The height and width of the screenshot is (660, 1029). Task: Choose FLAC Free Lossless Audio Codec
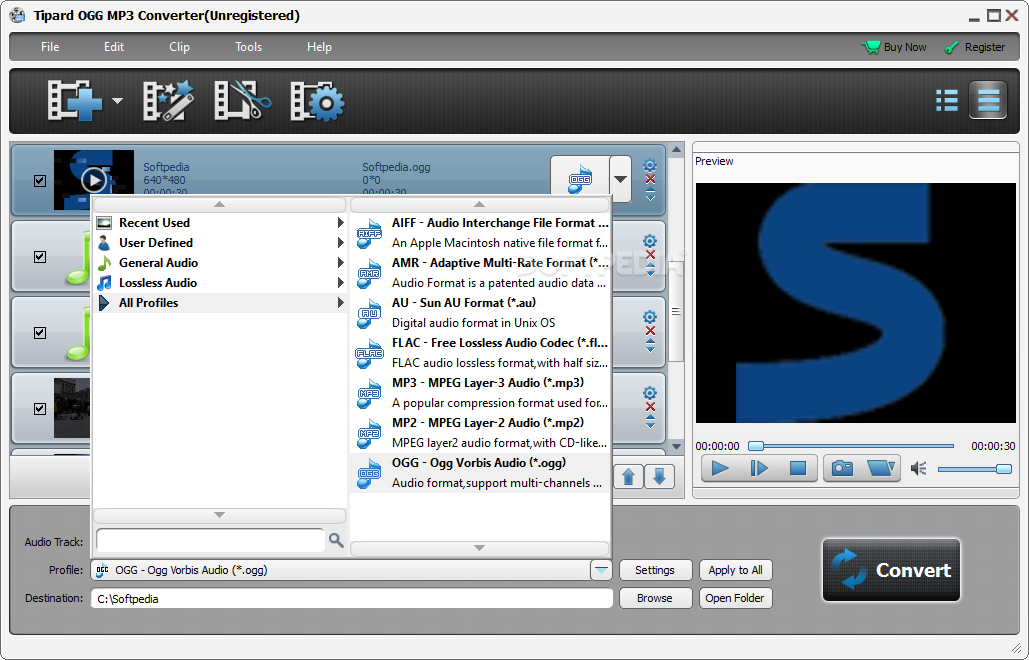[x=480, y=353]
